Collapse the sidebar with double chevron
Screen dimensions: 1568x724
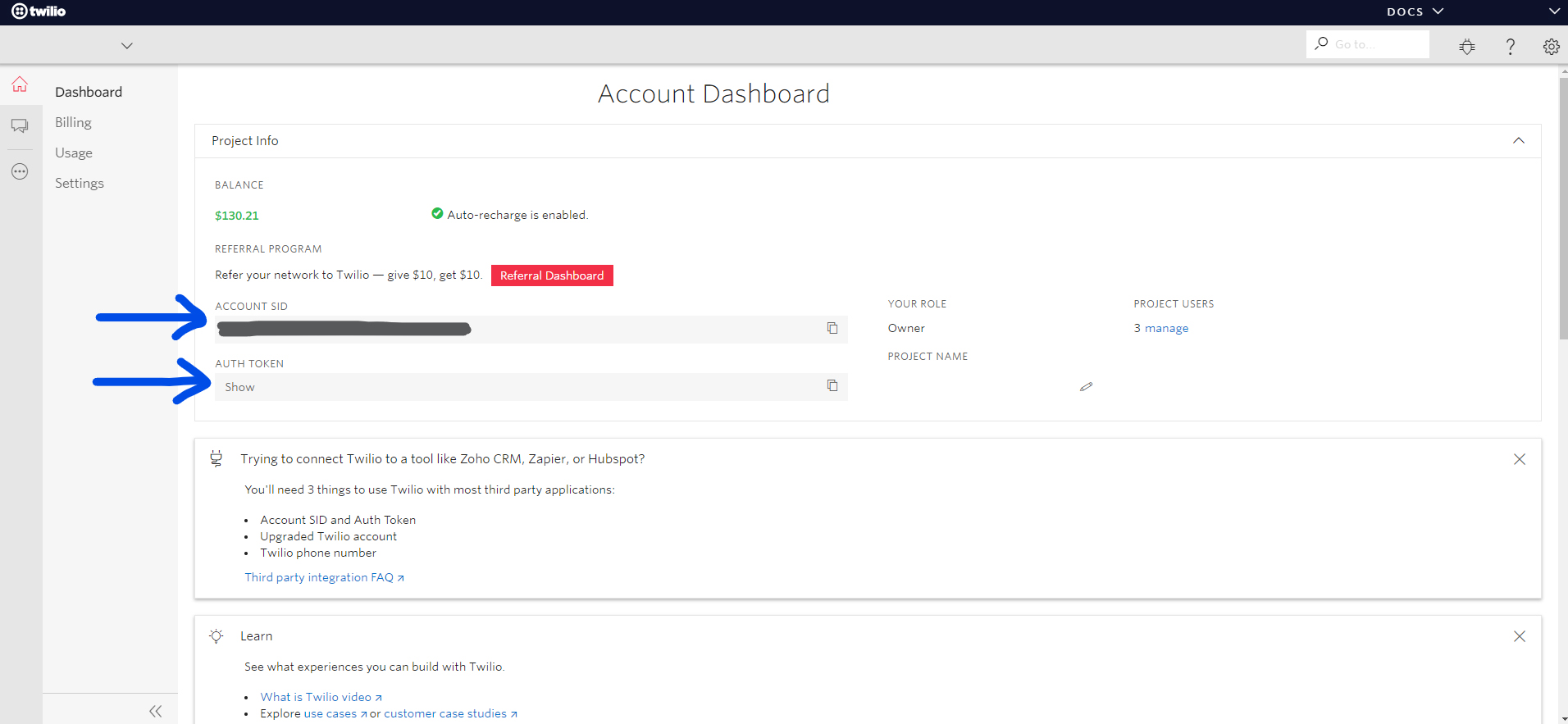(155, 711)
